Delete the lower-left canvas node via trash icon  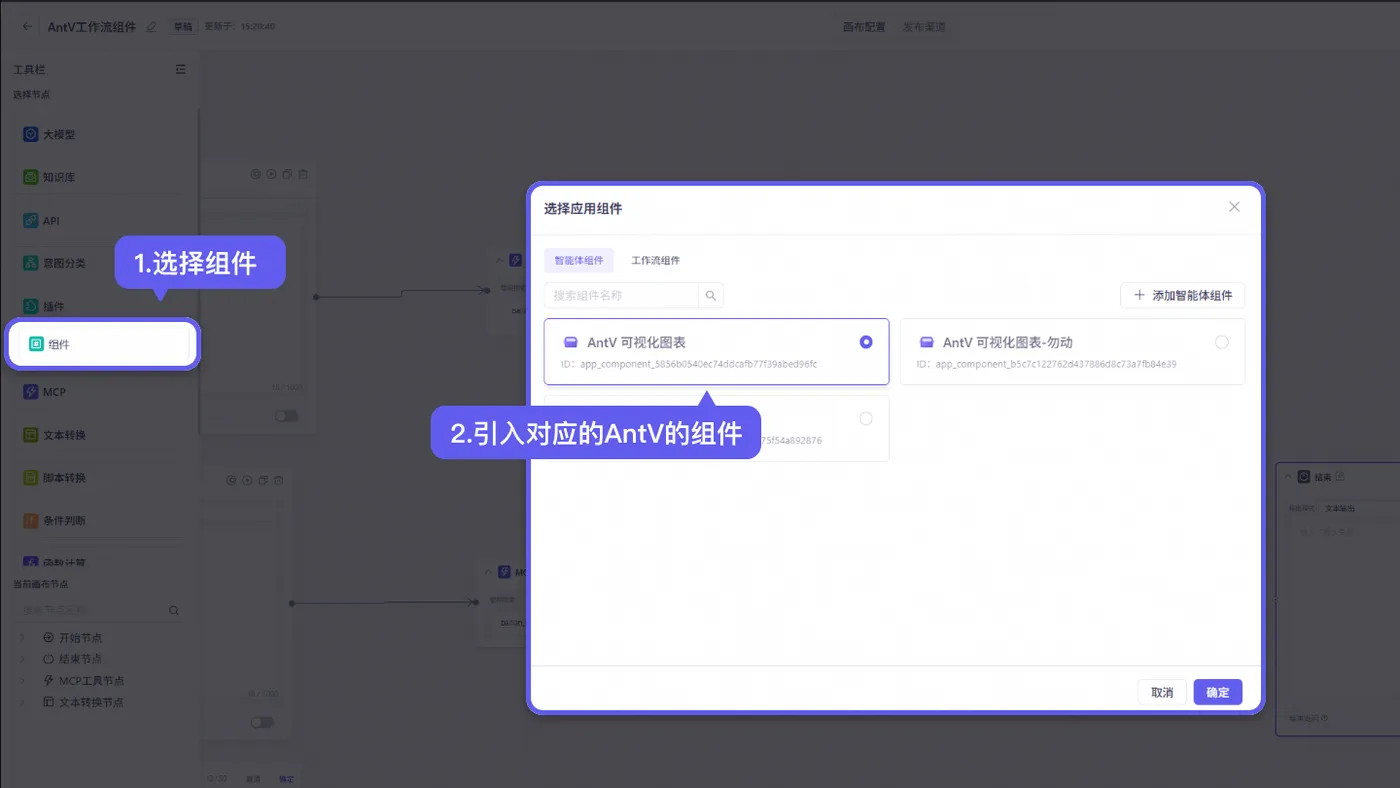[x=279, y=480]
